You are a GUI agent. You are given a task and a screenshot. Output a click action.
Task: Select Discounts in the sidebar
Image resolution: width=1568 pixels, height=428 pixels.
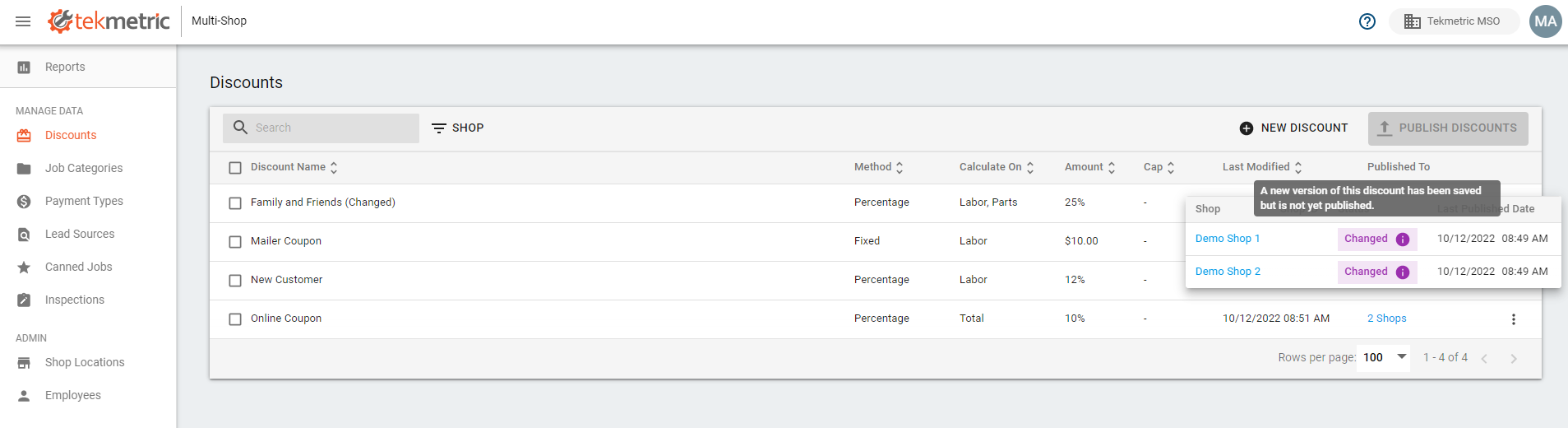(x=71, y=135)
